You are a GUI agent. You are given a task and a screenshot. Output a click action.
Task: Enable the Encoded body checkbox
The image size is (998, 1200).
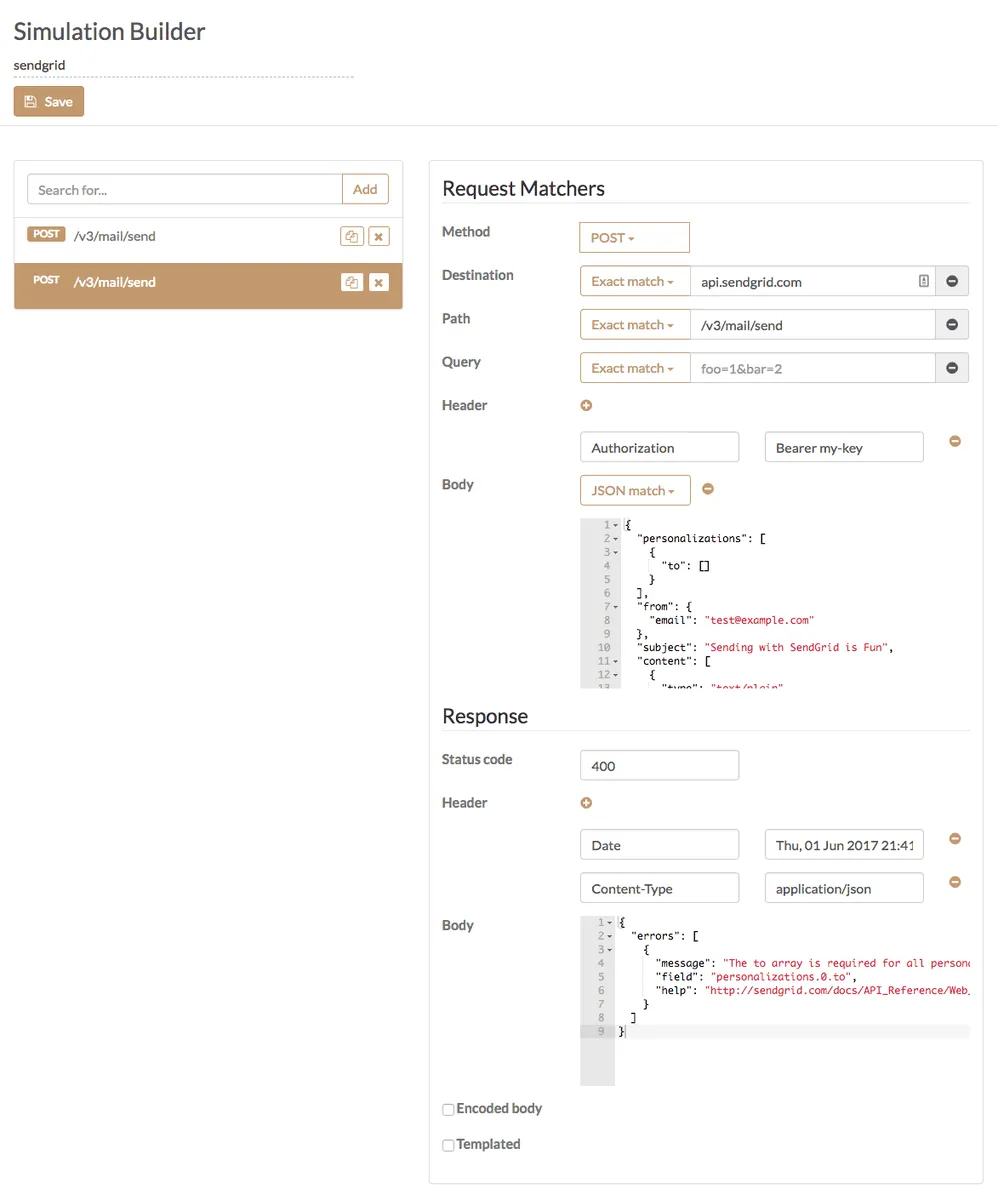coord(448,1108)
